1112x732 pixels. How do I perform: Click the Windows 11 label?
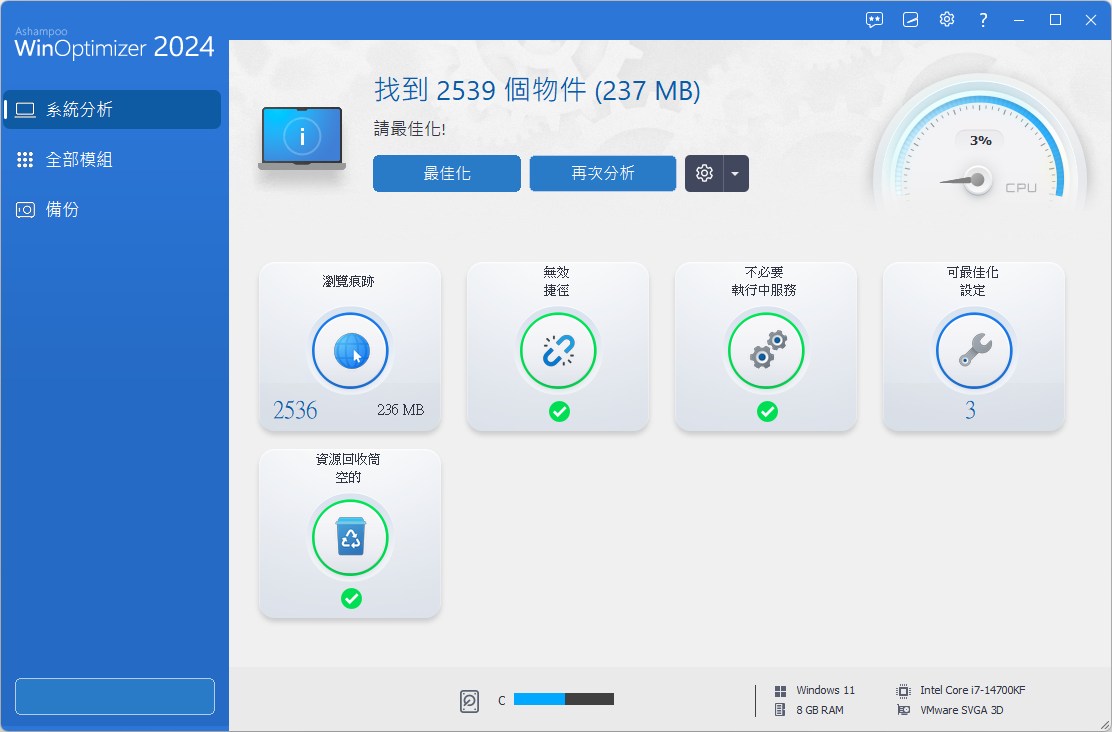[x=825, y=690]
